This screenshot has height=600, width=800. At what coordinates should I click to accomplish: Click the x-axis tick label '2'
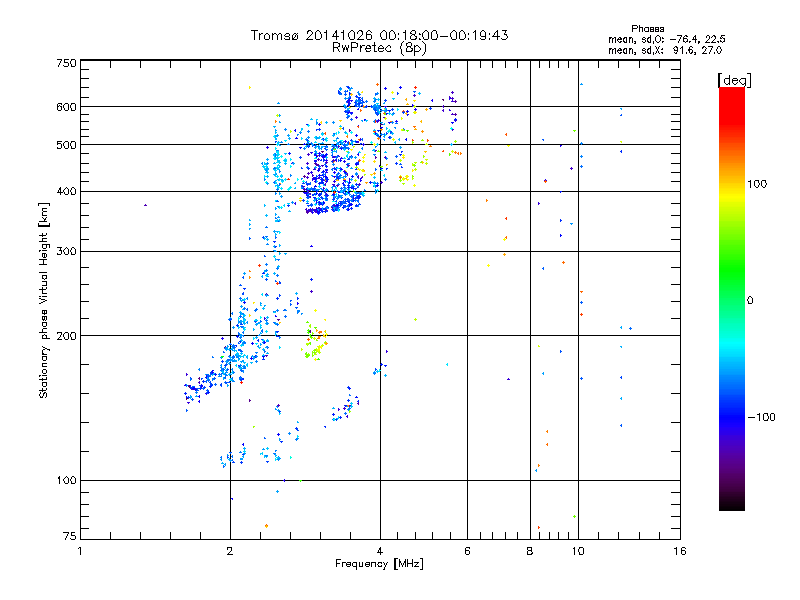[230, 551]
